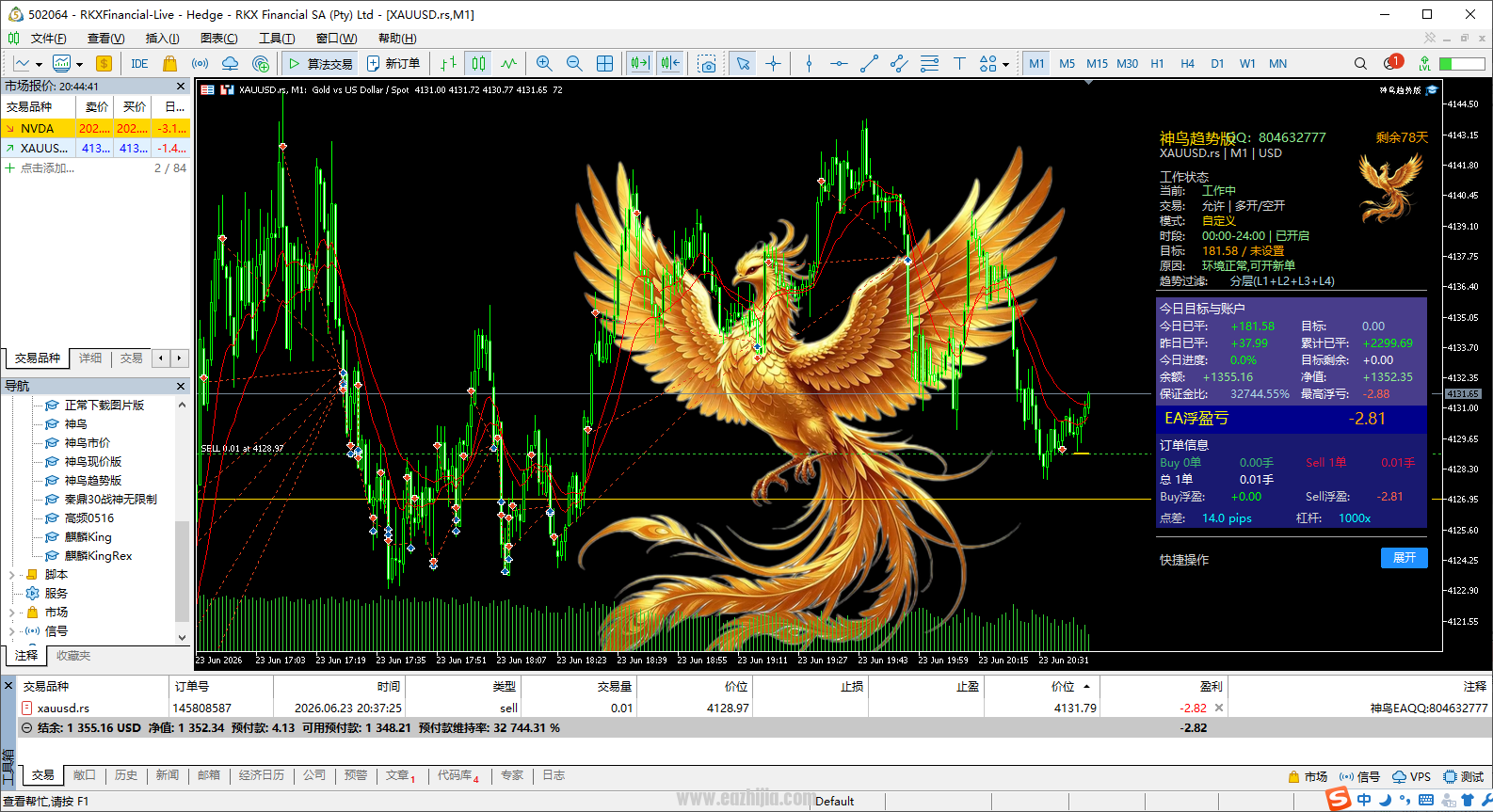Viewport: 1493px width, 812px height.
Task: Close the 市场报价 panel
Action: (181, 86)
